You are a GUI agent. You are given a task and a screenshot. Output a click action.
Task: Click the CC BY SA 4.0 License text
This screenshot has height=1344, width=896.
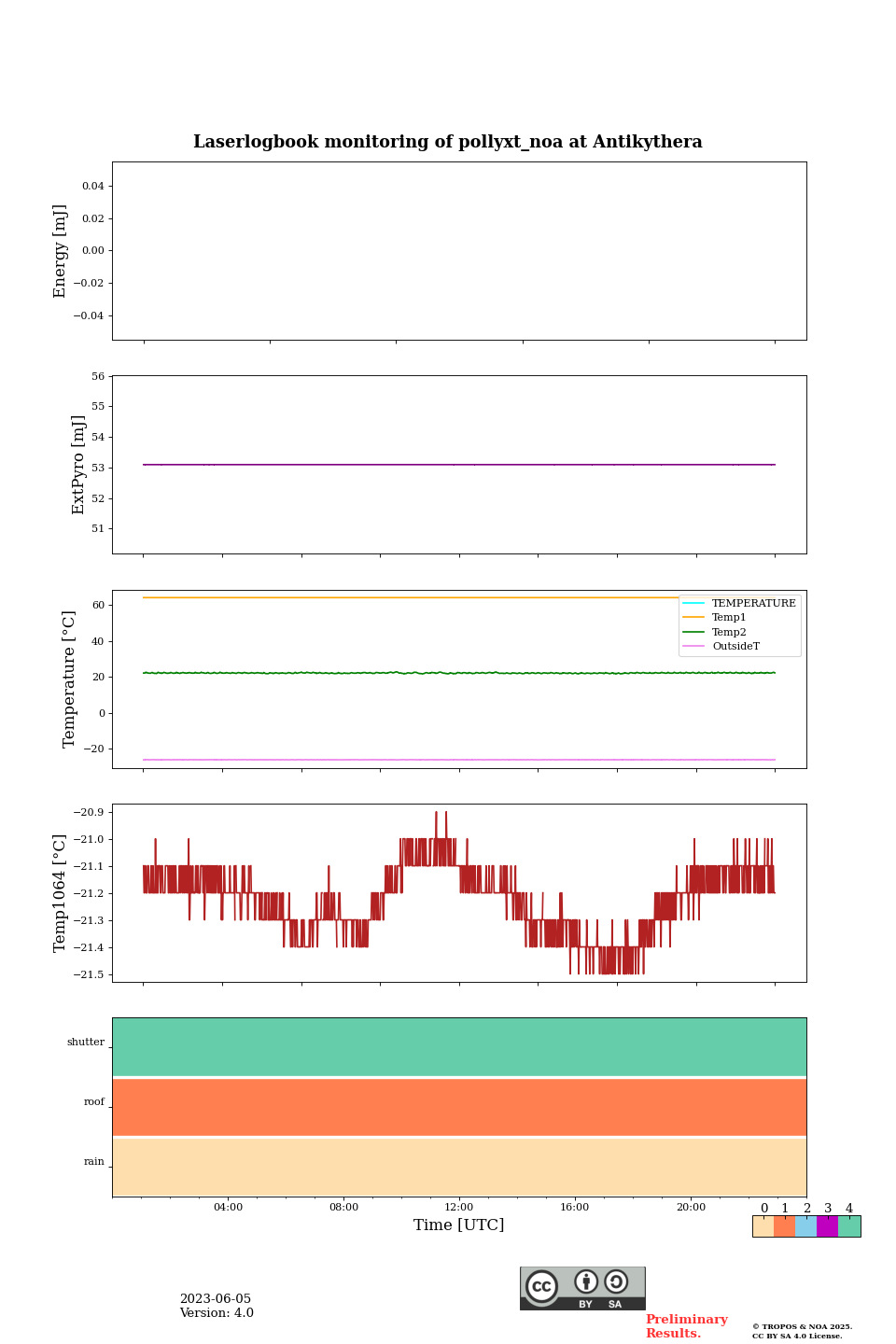pos(797,1336)
